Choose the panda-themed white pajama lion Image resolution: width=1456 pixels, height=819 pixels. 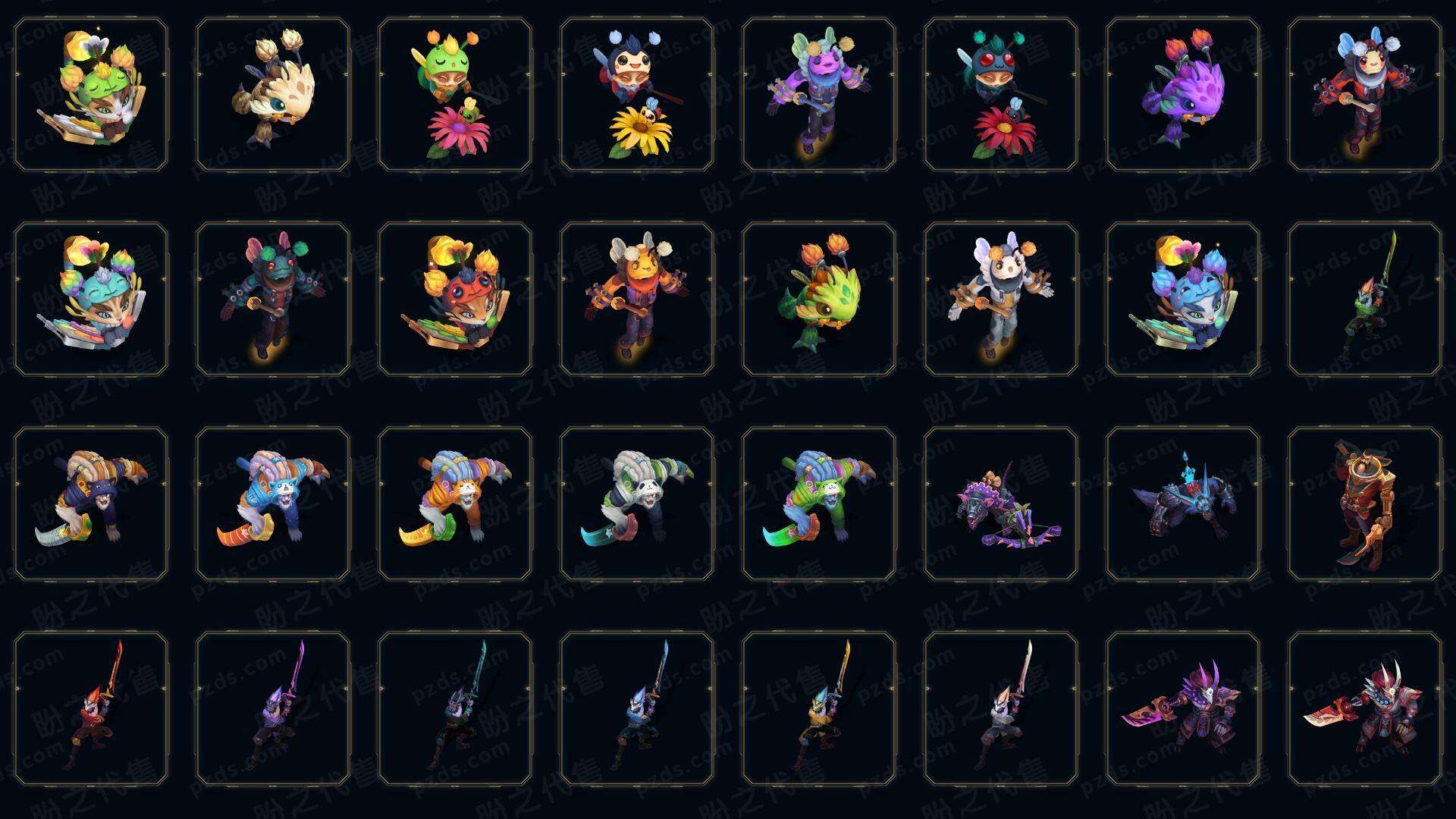coord(637,504)
